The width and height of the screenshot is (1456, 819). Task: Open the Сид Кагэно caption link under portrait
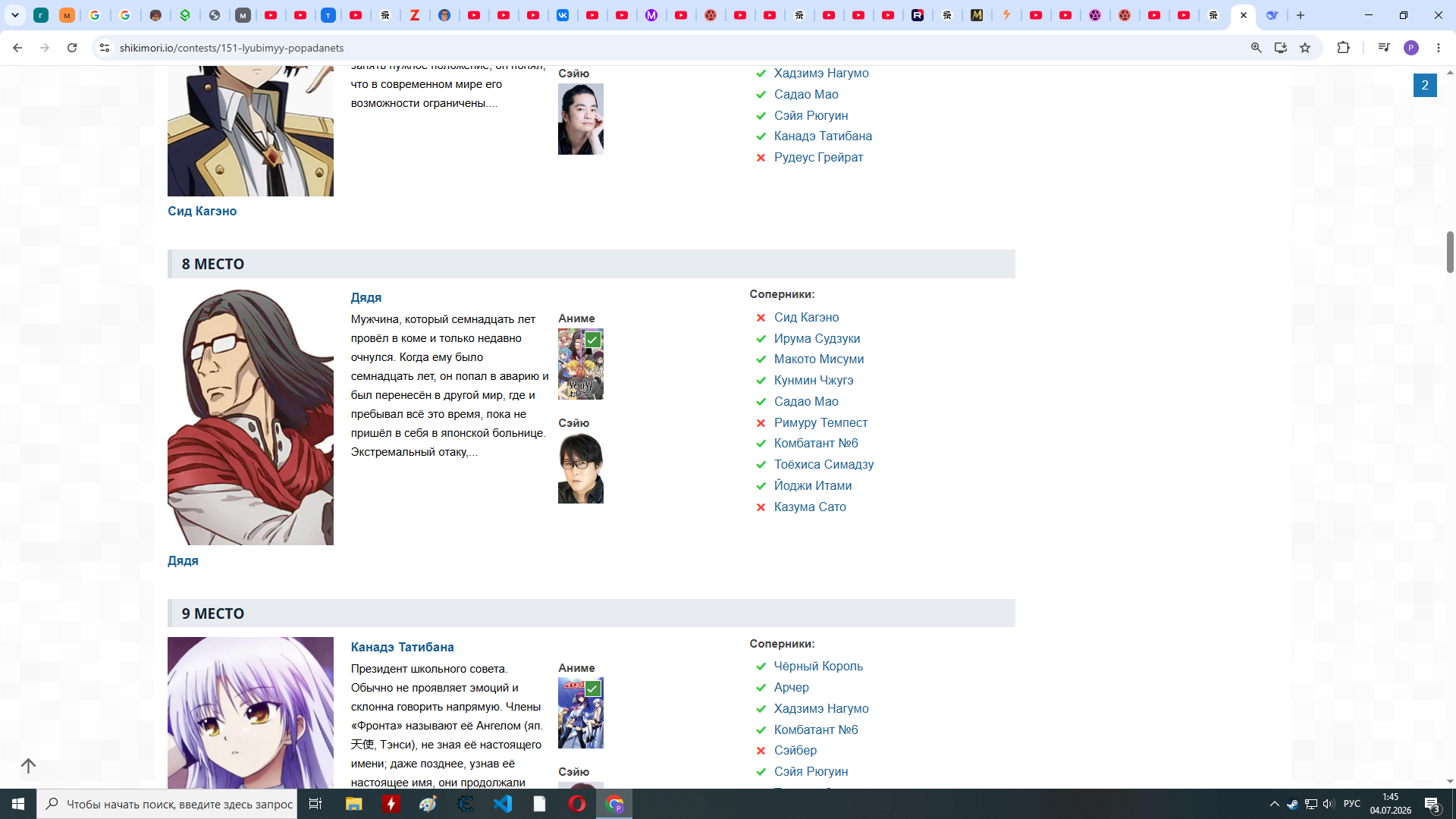[202, 211]
